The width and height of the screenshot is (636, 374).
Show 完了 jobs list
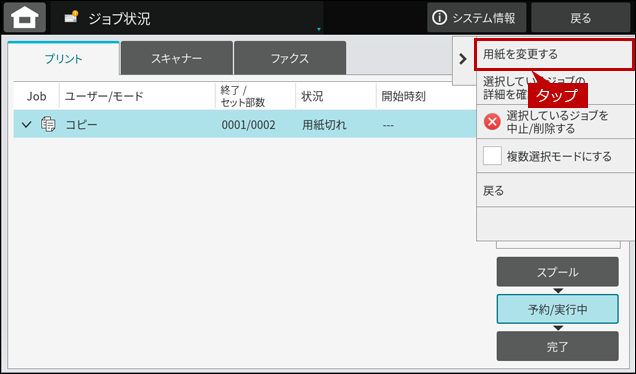pos(558,346)
